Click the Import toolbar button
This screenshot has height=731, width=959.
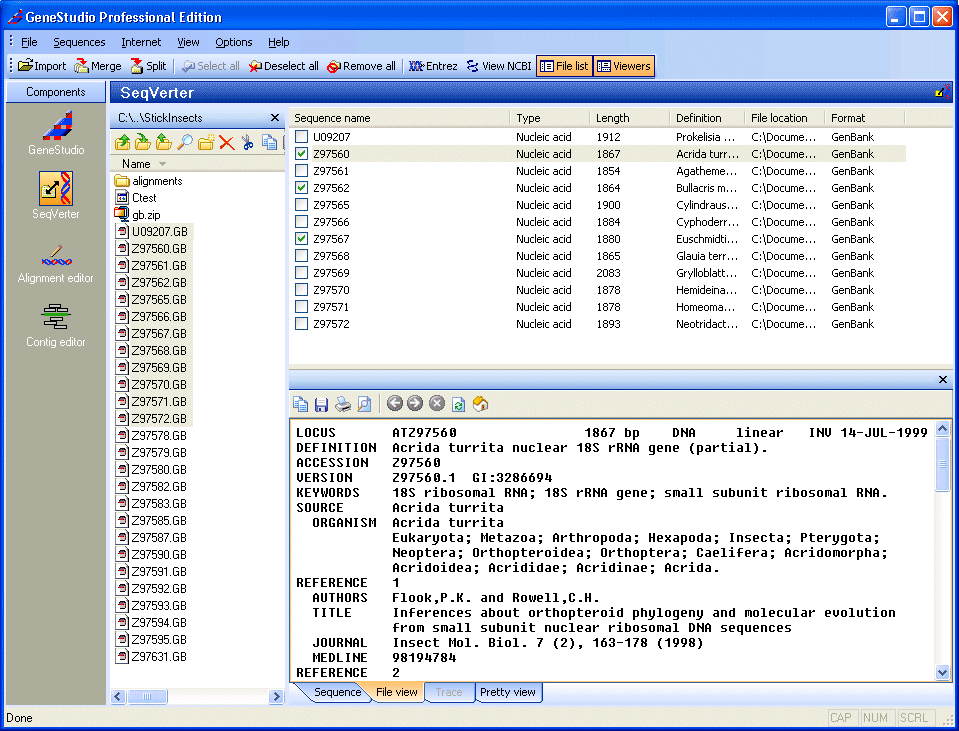click(42, 66)
